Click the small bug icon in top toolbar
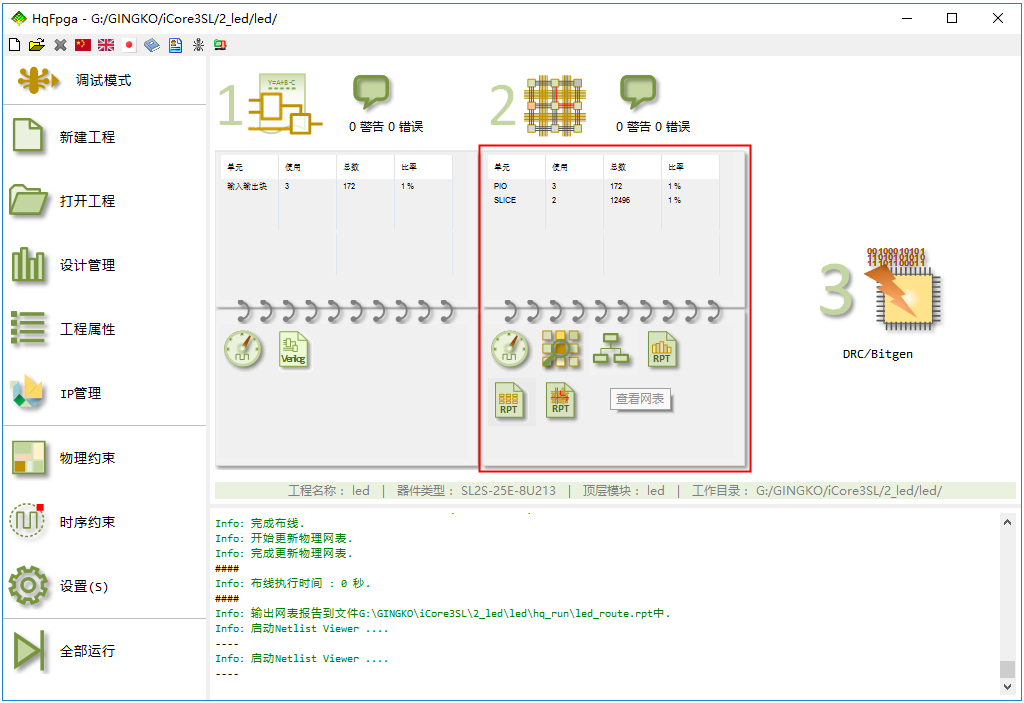The width and height of the screenshot is (1024, 703). coord(198,45)
